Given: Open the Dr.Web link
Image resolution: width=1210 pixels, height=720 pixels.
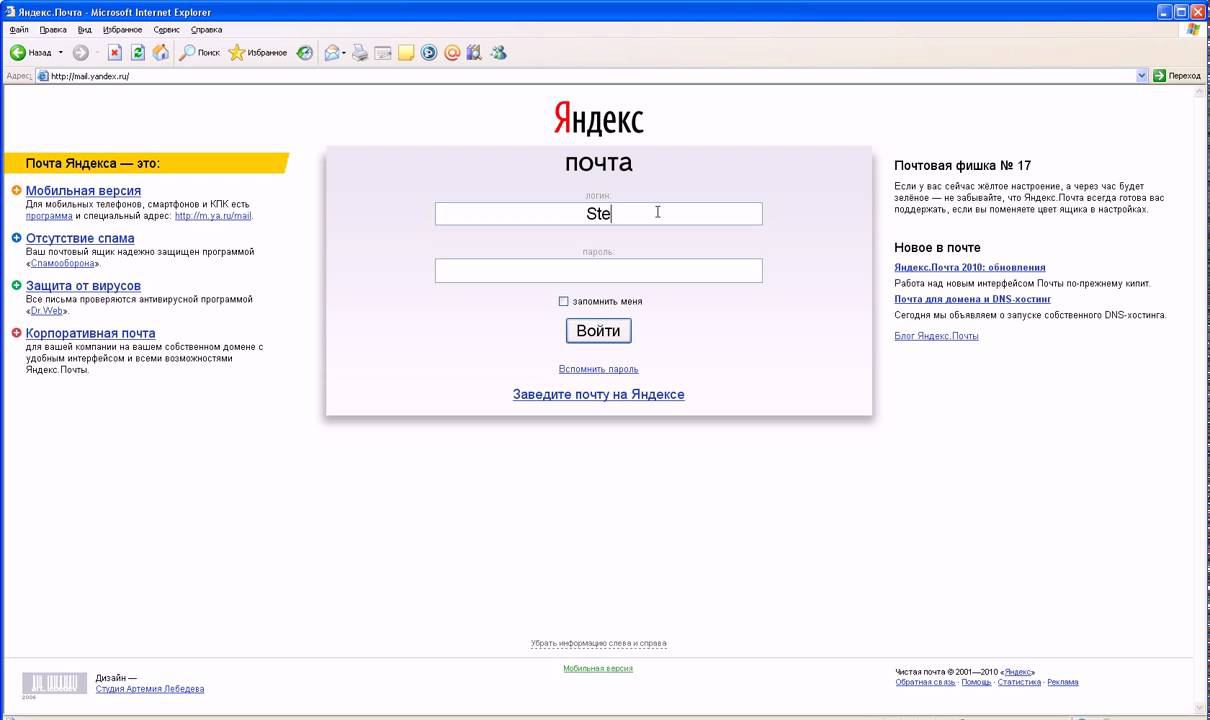Looking at the screenshot, I should coord(47,311).
